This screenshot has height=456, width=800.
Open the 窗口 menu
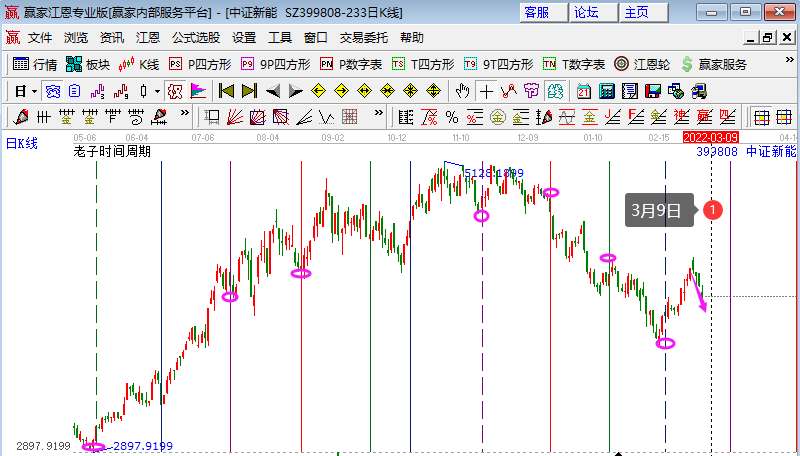click(316, 38)
